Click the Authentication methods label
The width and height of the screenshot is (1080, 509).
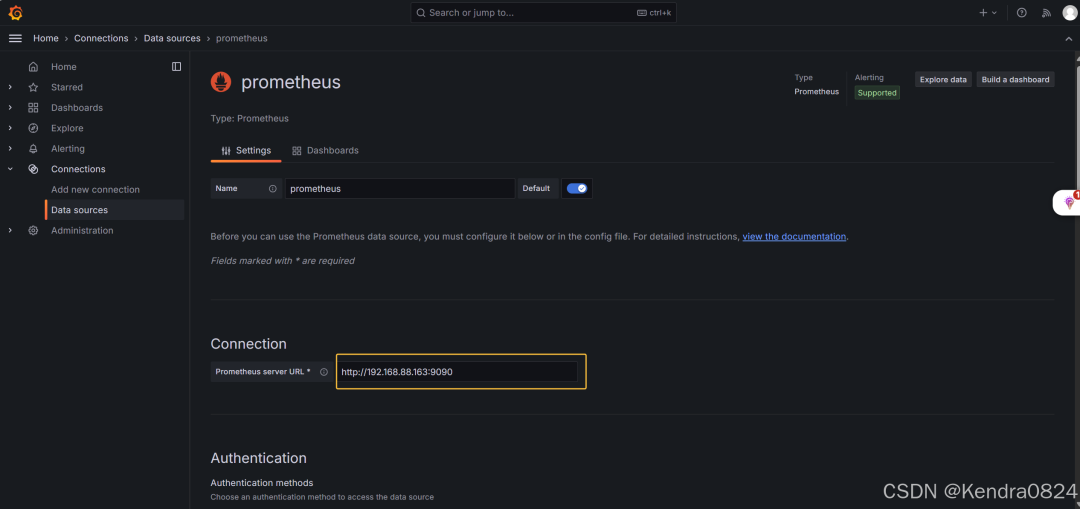(262, 482)
